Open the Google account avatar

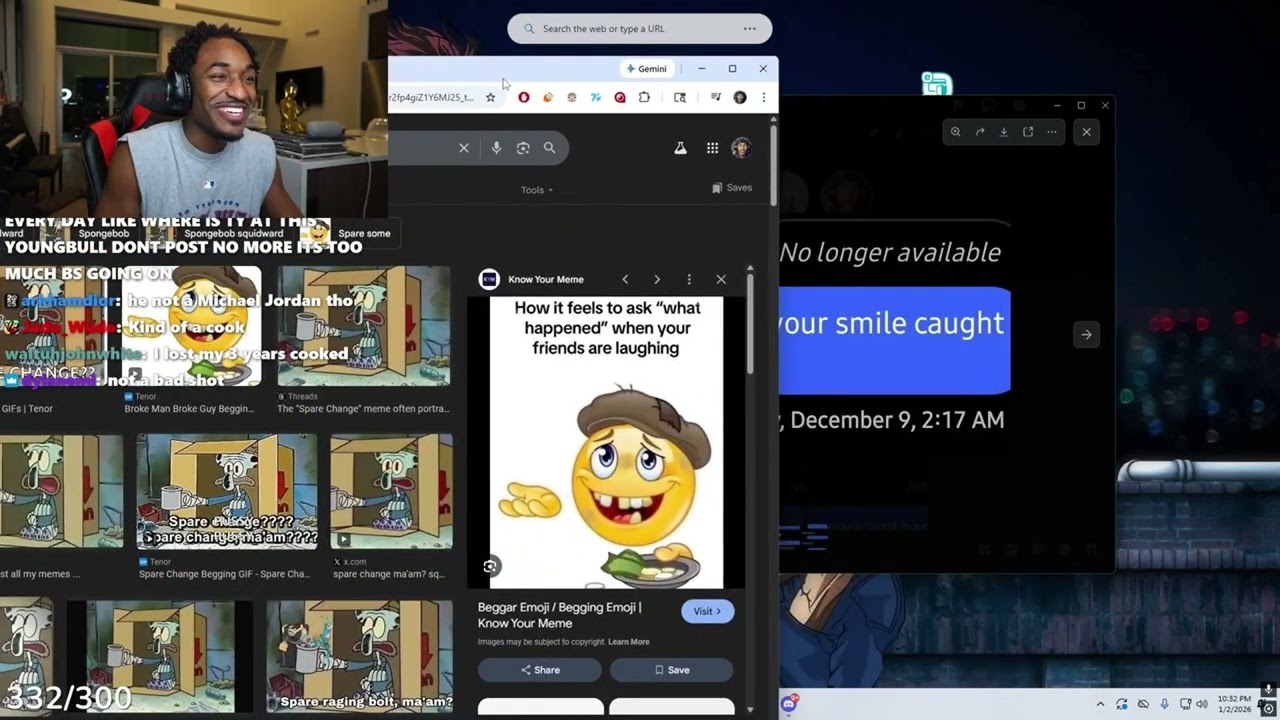[741, 148]
